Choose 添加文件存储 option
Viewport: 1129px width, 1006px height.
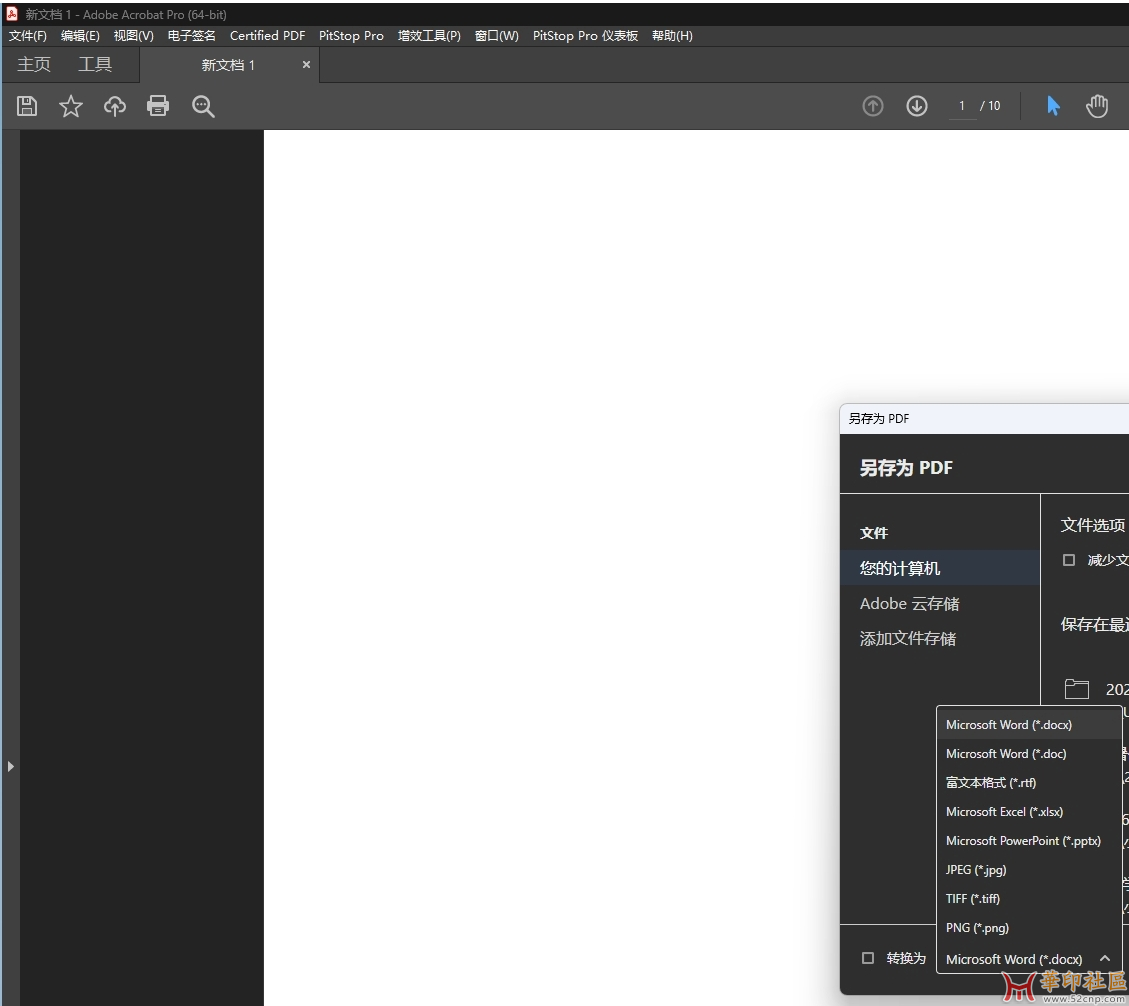point(907,639)
